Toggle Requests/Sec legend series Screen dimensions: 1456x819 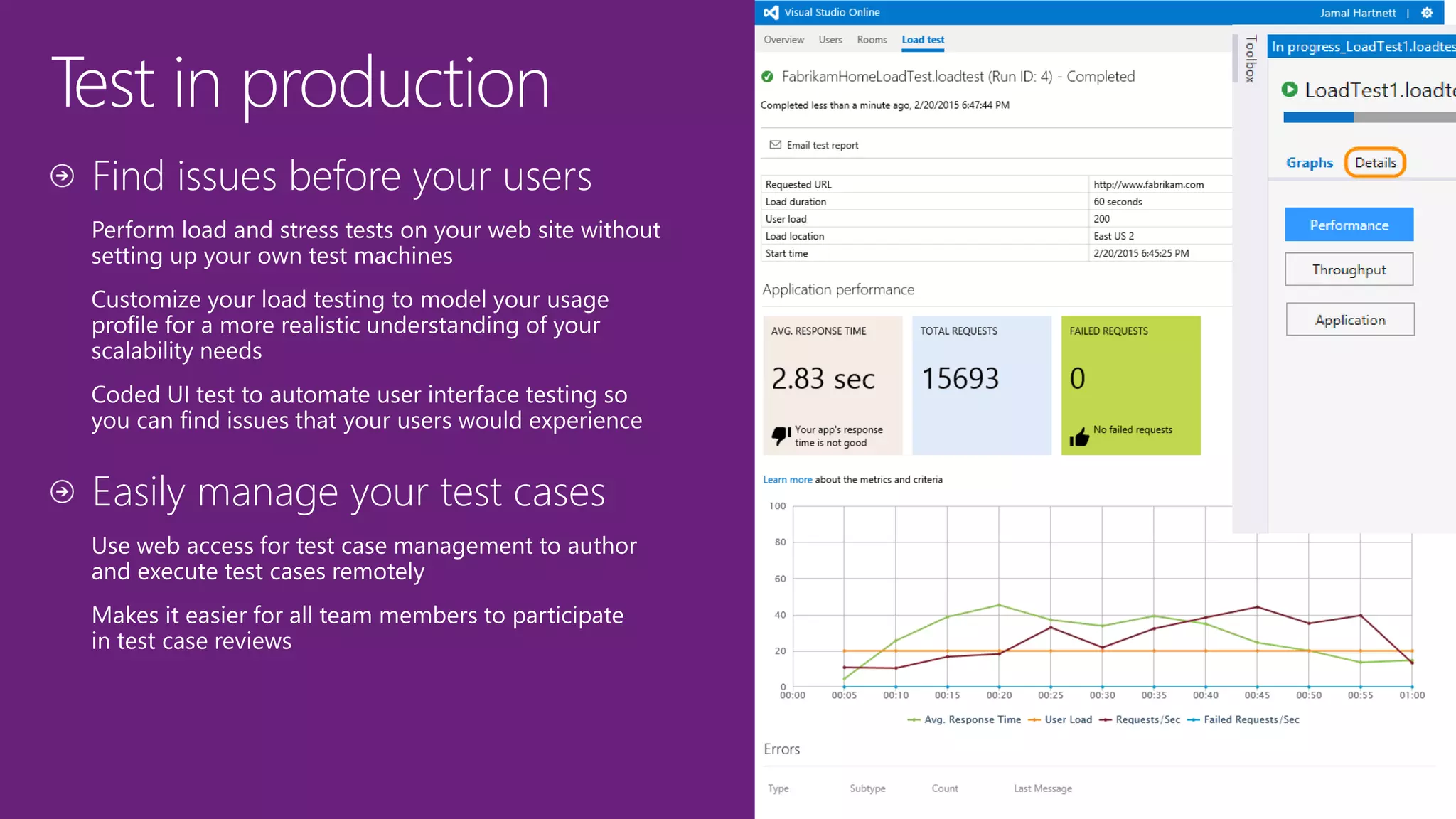[1139, 719]
